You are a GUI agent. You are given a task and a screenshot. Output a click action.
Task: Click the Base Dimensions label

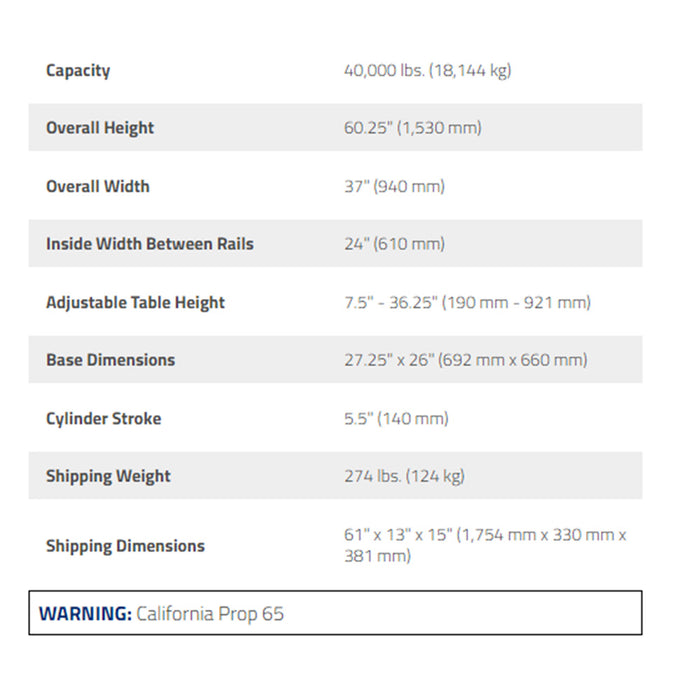[110, 360]
